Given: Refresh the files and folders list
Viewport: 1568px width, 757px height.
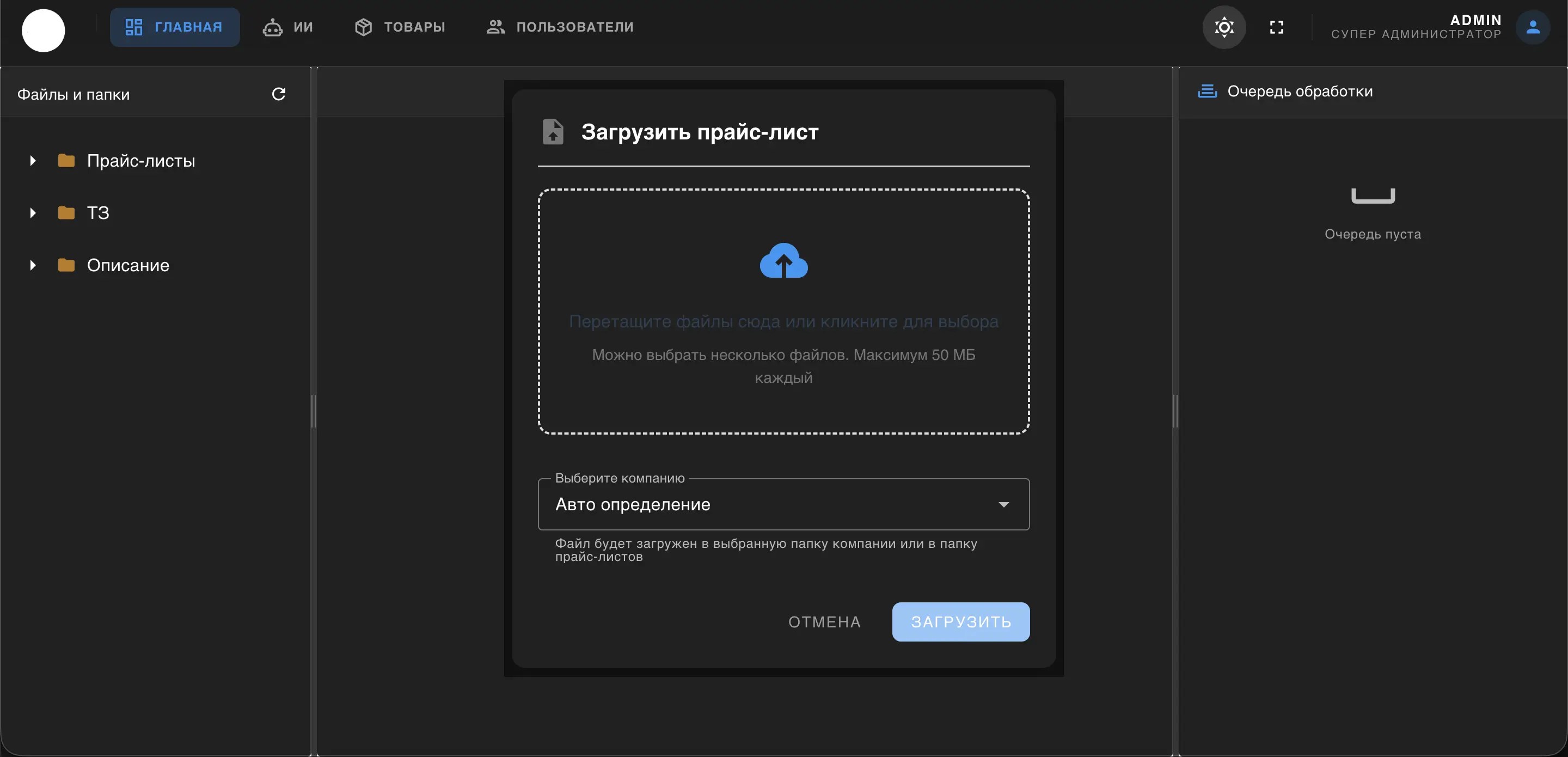Looking at the screenshot, I should pos(278,94).
